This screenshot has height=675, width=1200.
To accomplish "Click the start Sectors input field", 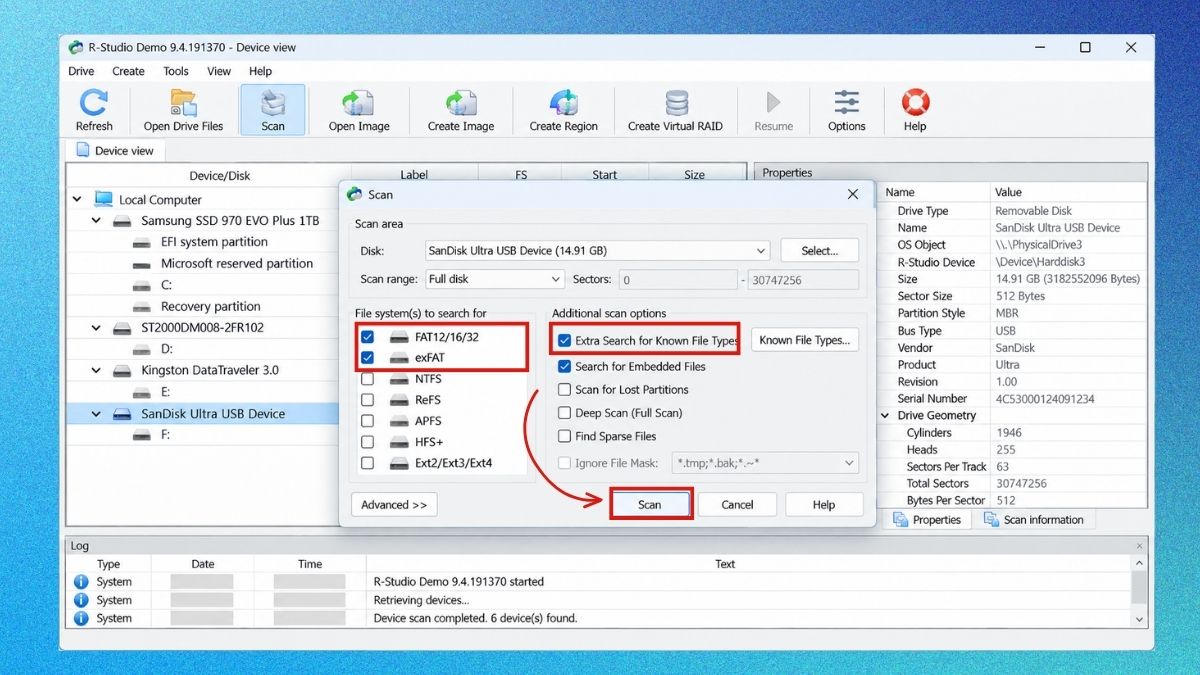I will (x=678, y=280).
